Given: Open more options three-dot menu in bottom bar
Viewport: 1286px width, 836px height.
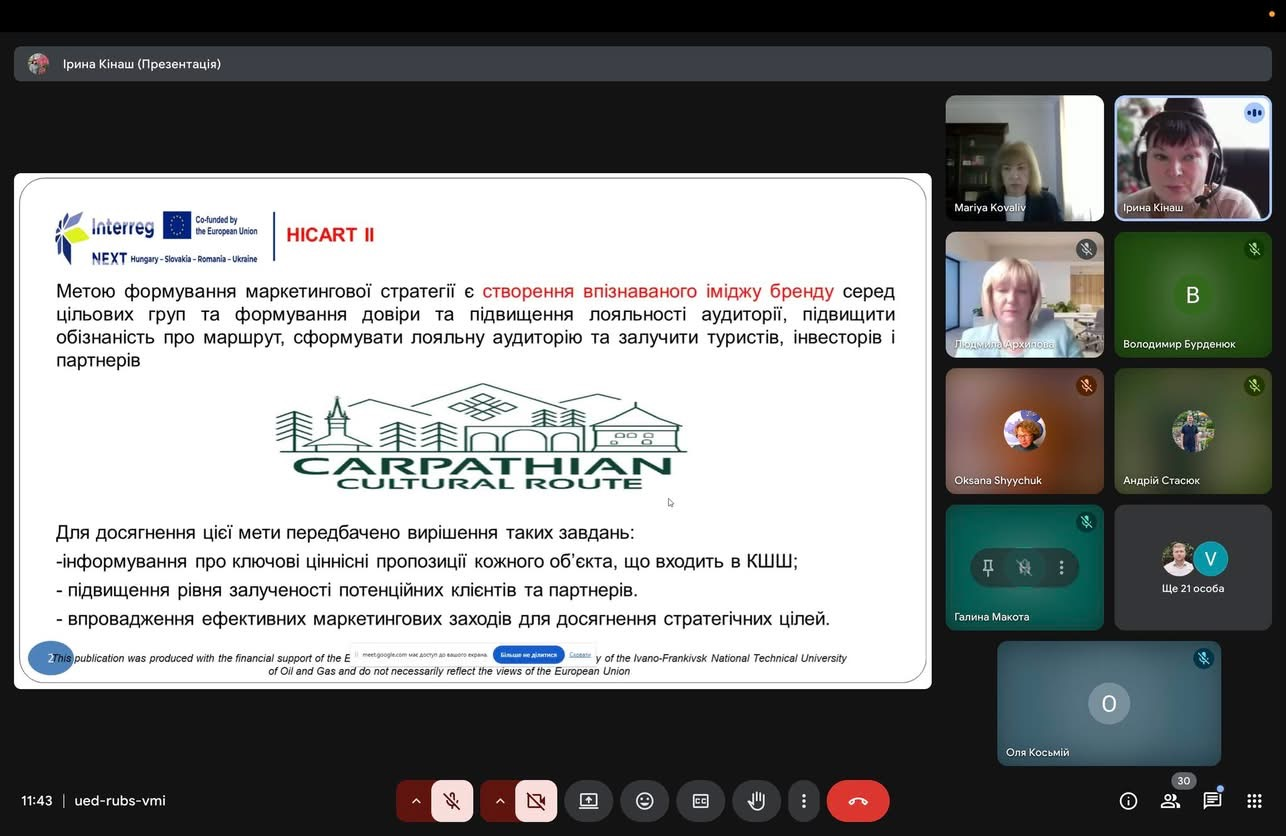Looking at the screenshot, I should pyautogui.click(x=803, y=801).
